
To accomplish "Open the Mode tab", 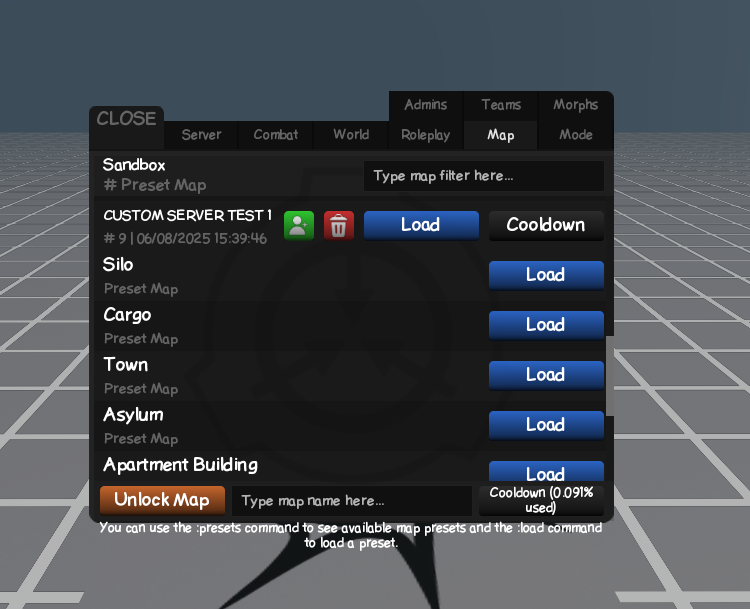I will tap(576, 135).
